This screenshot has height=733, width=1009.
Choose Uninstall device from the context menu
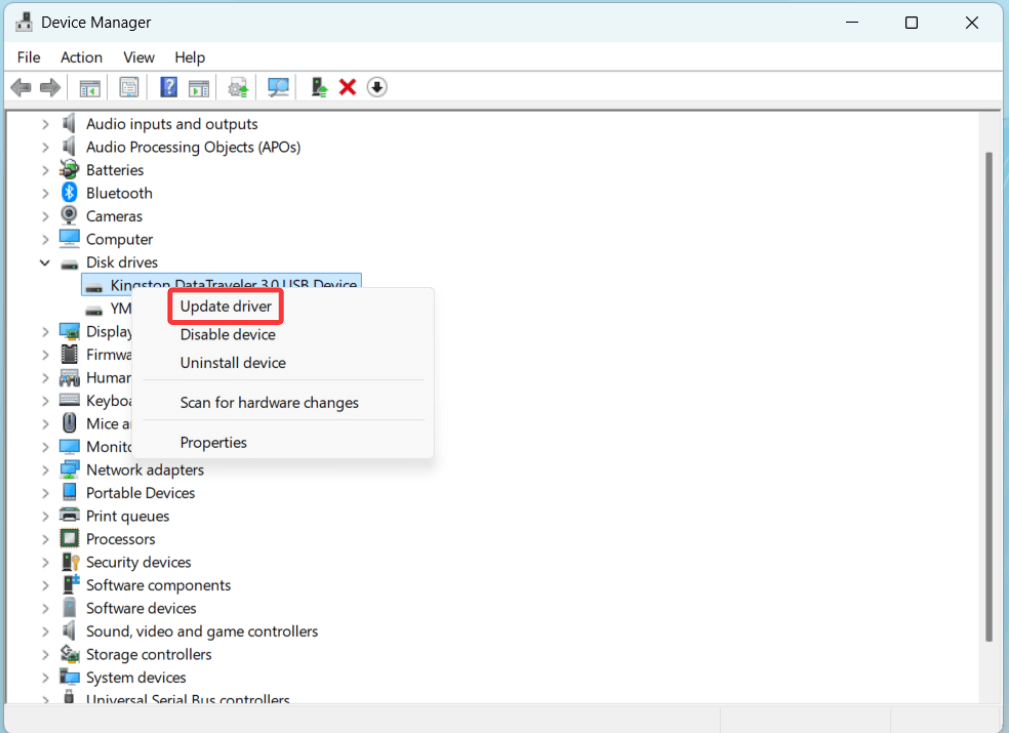tap(233, 362)
